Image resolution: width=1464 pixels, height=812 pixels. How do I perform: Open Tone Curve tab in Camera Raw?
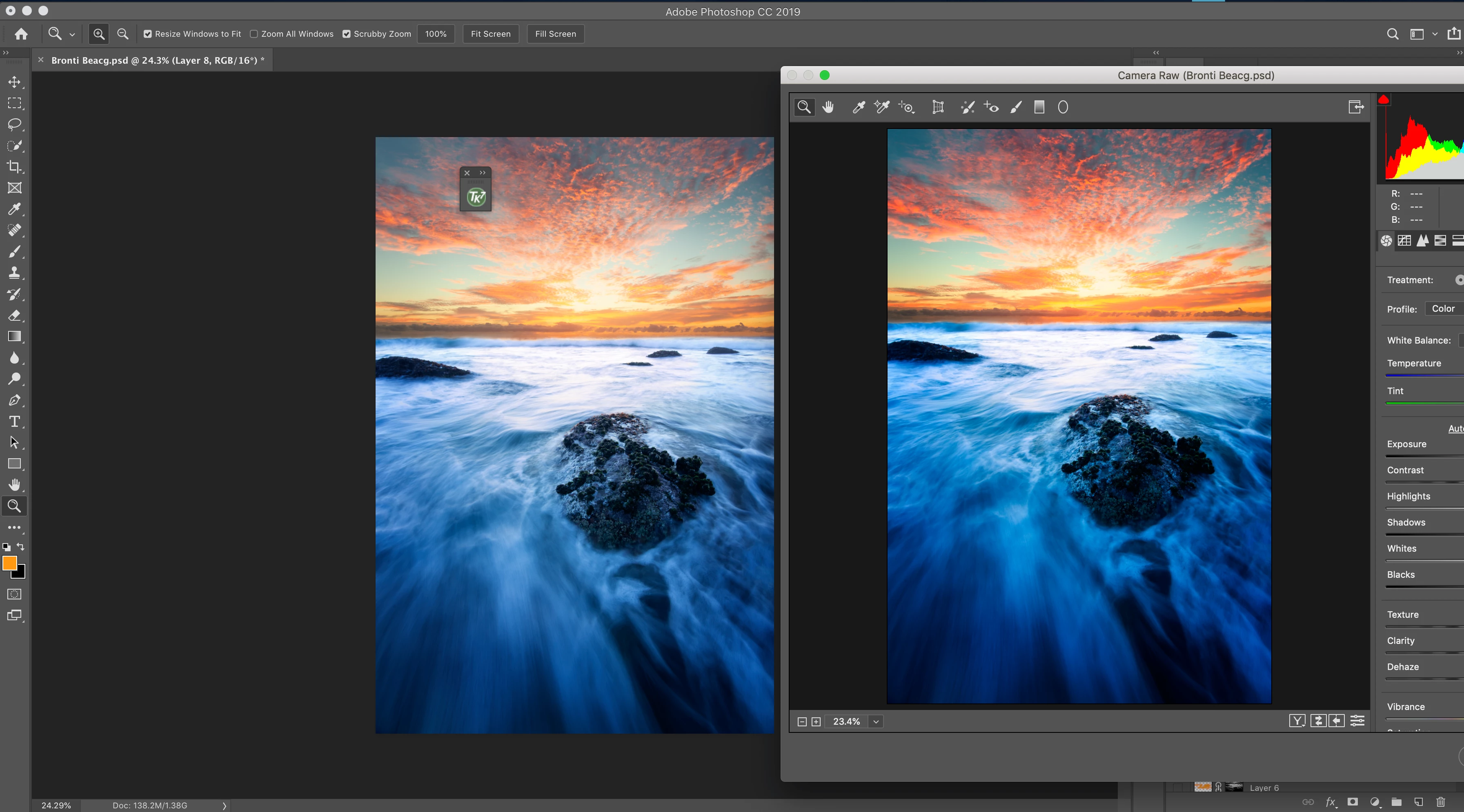click(x=1404, y=241)
